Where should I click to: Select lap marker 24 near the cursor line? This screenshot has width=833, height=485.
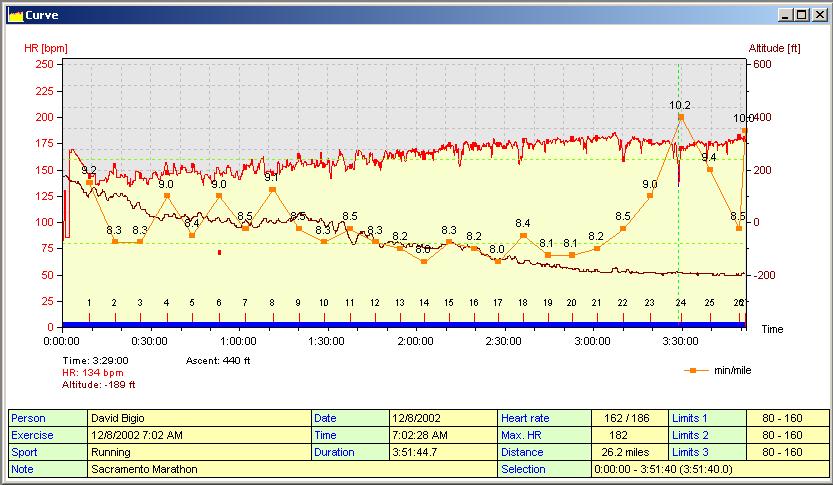[x=681, y=303]
